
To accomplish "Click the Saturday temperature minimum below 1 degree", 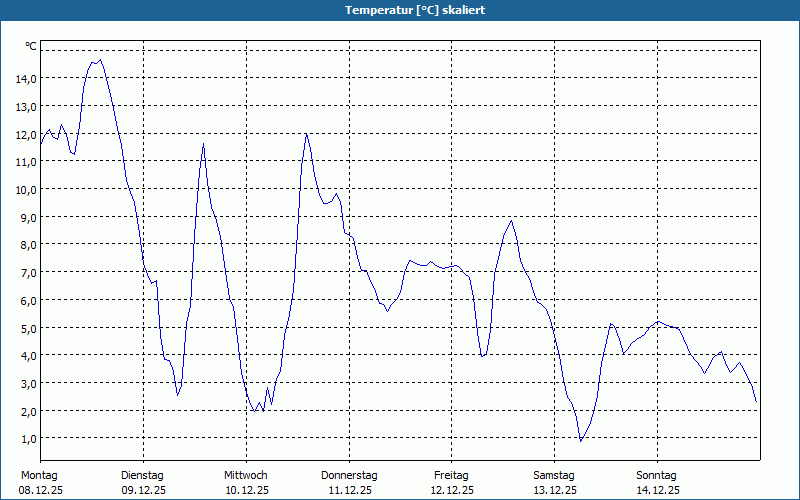I will pos(581,441).
